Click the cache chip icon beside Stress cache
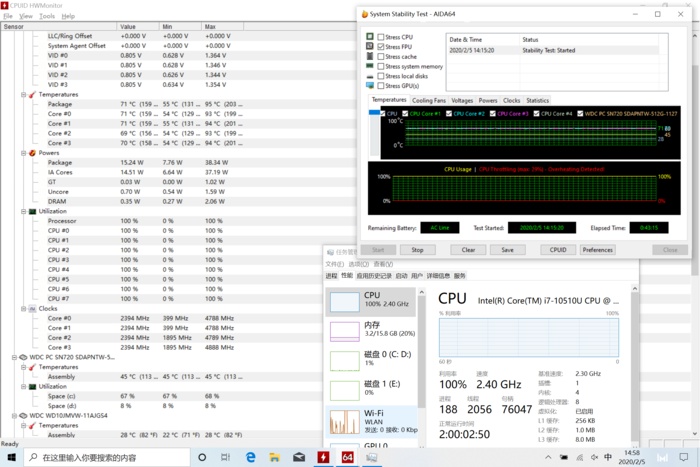Image resolution: width=700 pixels, height=467 pixels. pyautogui.click(x=370, y=56)
